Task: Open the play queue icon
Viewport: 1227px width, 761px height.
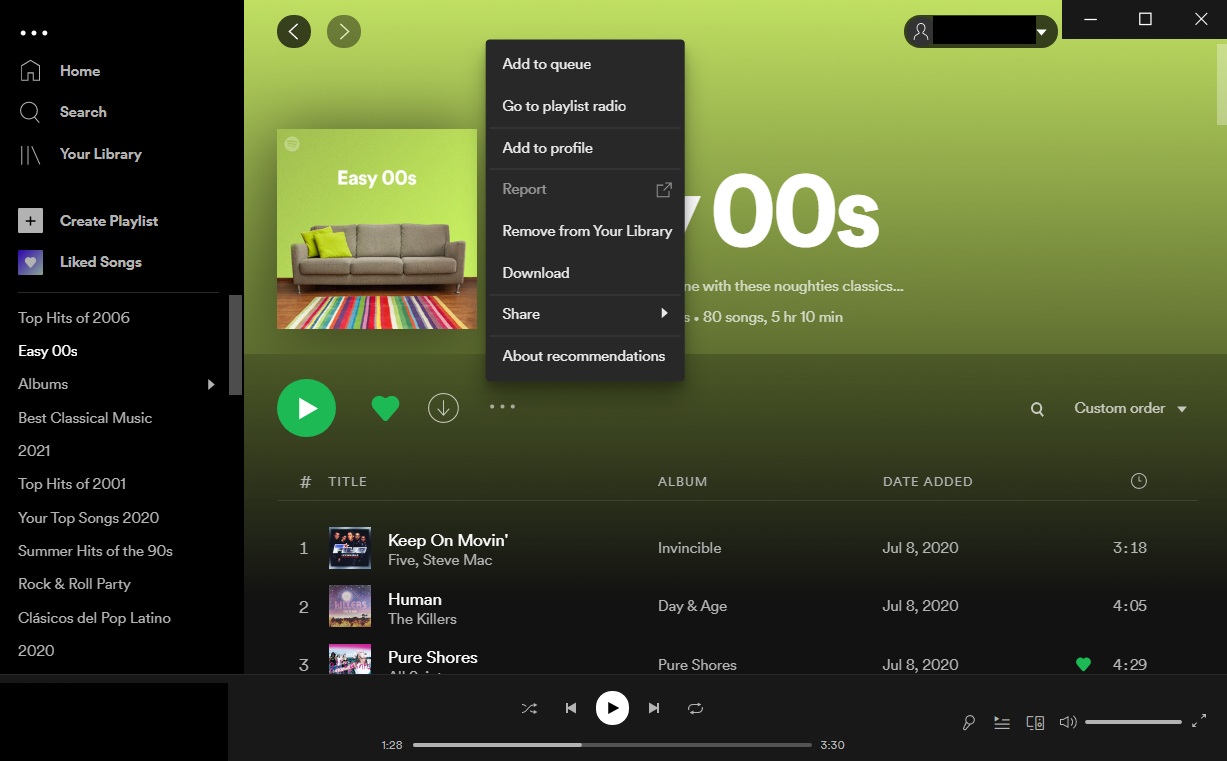Action: tap(1002, 722)
